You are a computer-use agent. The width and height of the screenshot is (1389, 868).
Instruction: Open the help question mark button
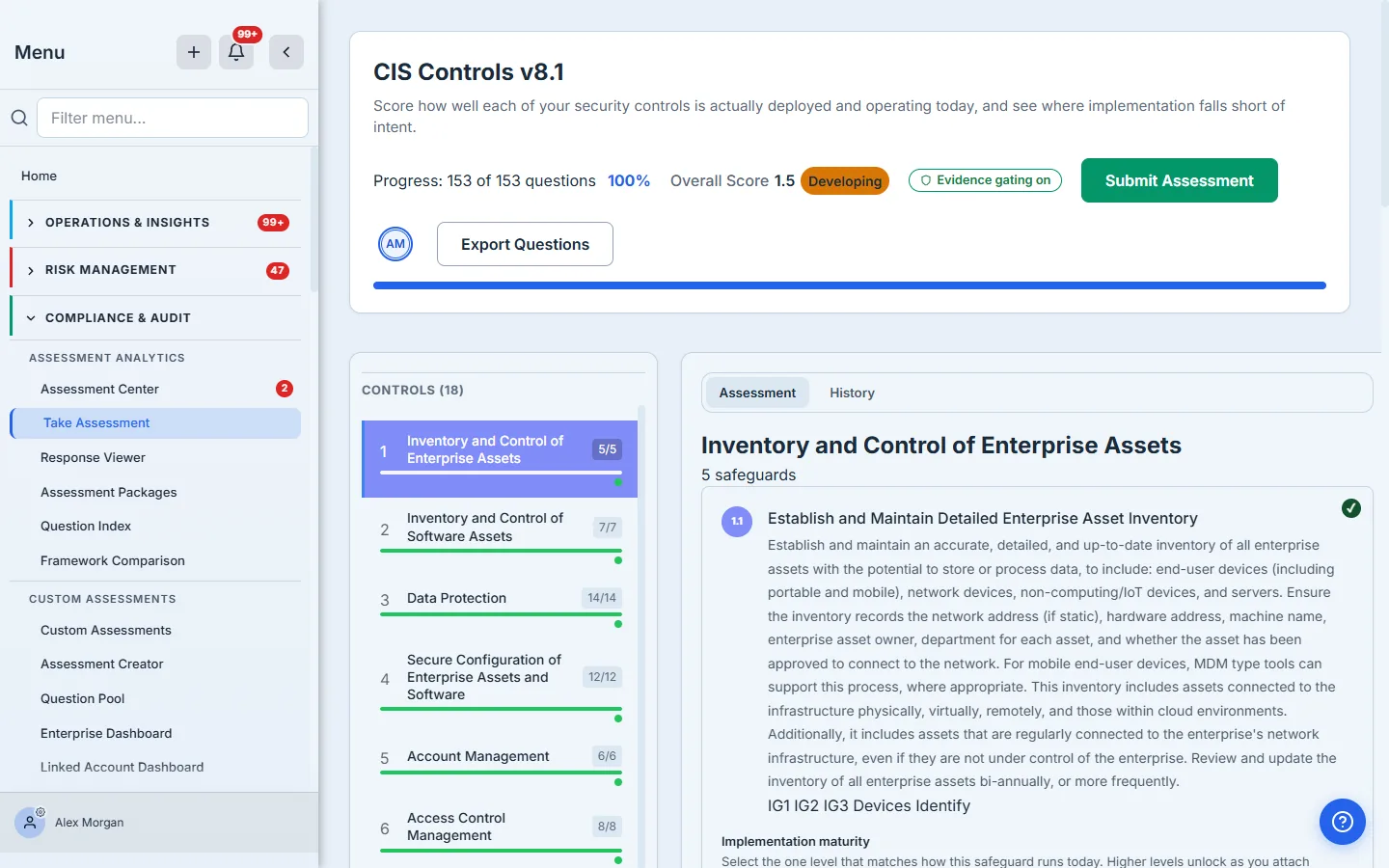(x=1343, y=822)
